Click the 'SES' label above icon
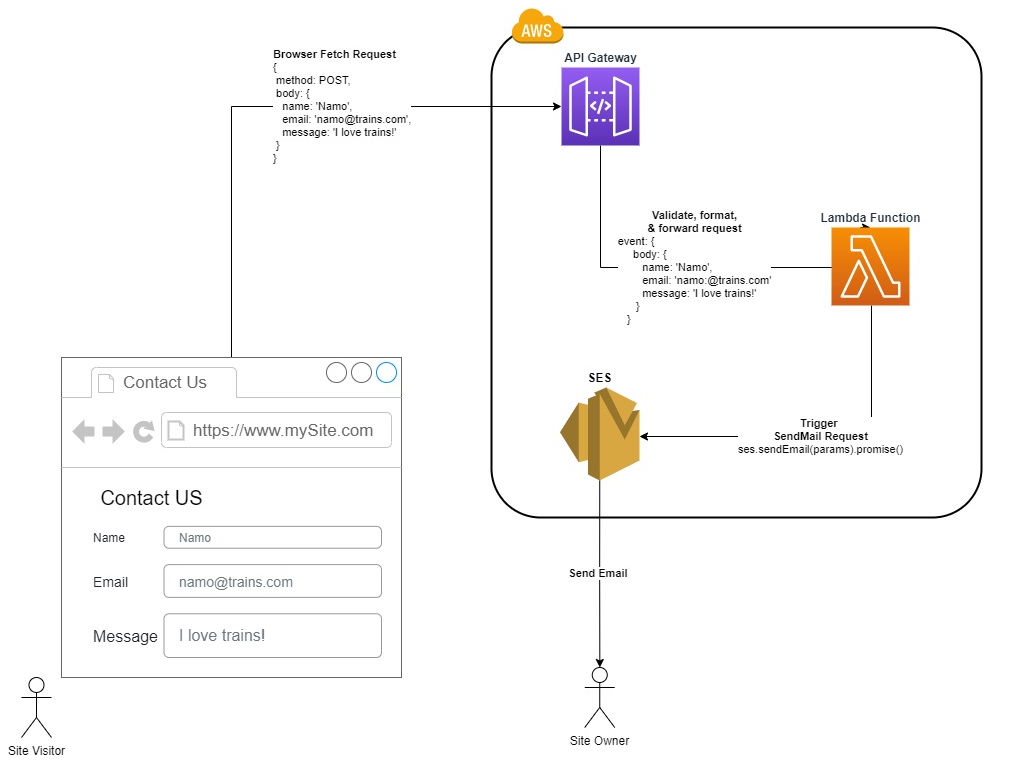Image resolution: width=1010 pixels, height=772 pixels. coord(600,378)
